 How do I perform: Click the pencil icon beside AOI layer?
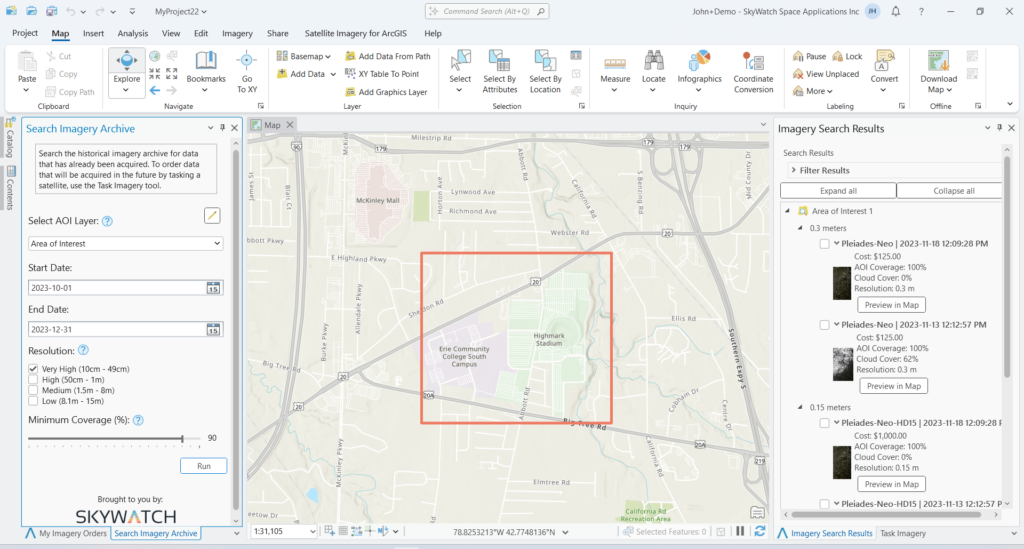pos(212,215)
